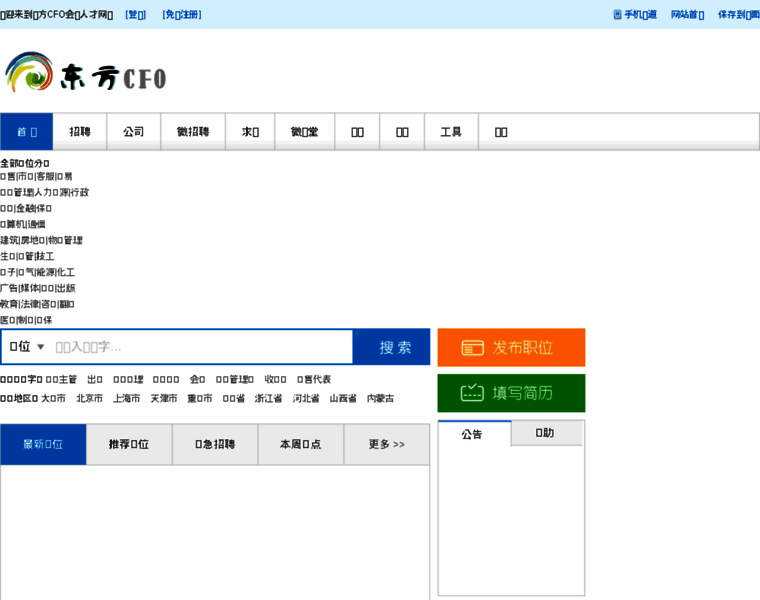Expand the 更多 >> jobs tab
The image size is (760, 600).
coord(386,444)
